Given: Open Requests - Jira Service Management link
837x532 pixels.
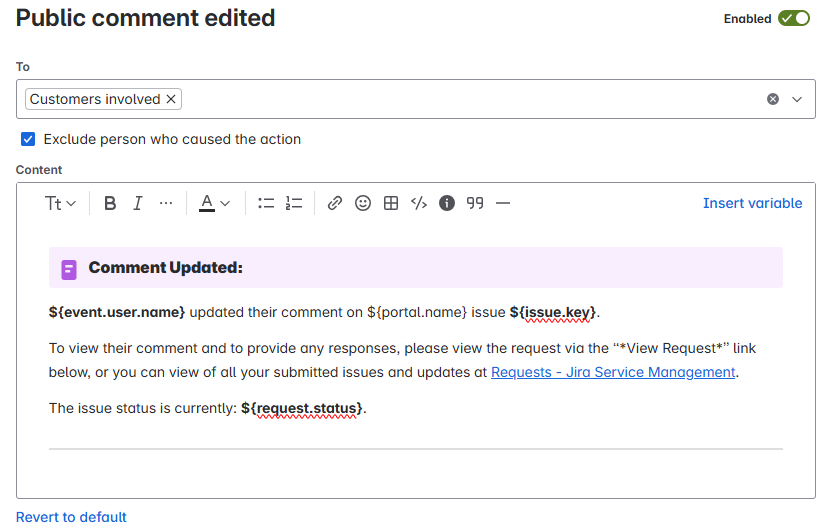Looking at the screenshot, I should [613, 372].
